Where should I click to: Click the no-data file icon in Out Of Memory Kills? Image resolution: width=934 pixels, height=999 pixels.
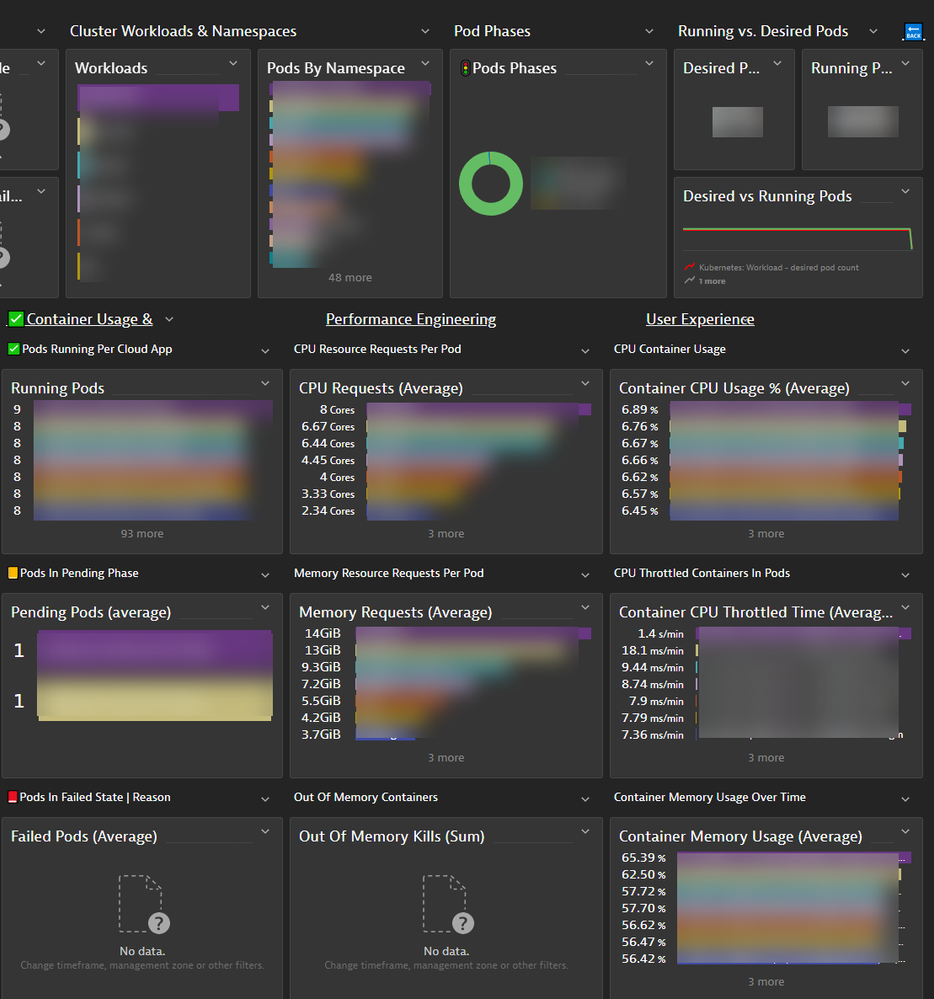coord(446,904)
